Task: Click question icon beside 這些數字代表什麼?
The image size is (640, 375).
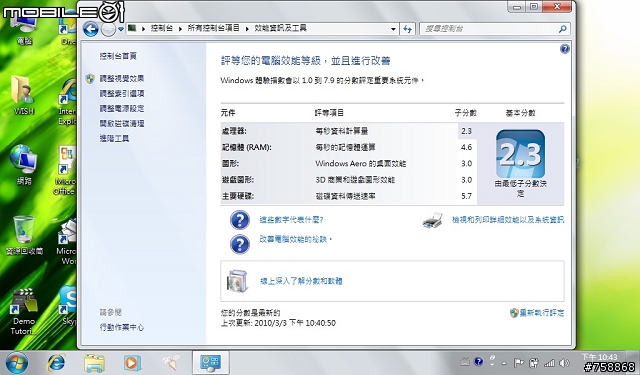Action: [x=240, y=220]
